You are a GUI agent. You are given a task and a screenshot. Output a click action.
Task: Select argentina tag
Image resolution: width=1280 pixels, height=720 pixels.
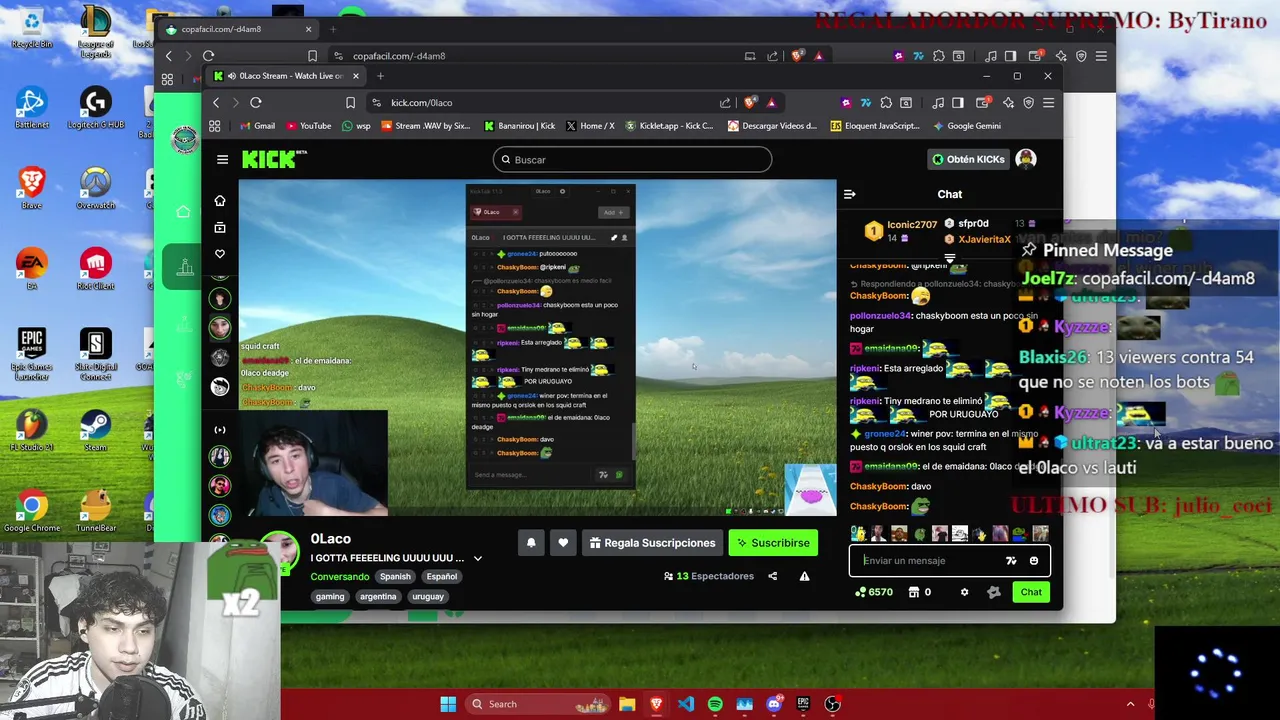378,597
